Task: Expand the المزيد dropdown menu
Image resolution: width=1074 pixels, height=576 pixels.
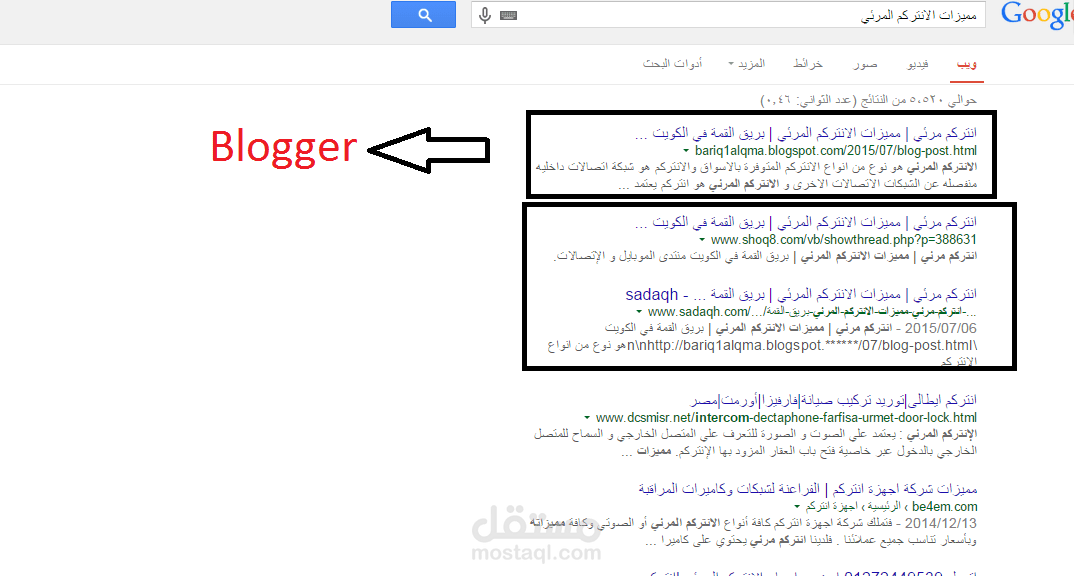Action: click(x=747, y=64)
